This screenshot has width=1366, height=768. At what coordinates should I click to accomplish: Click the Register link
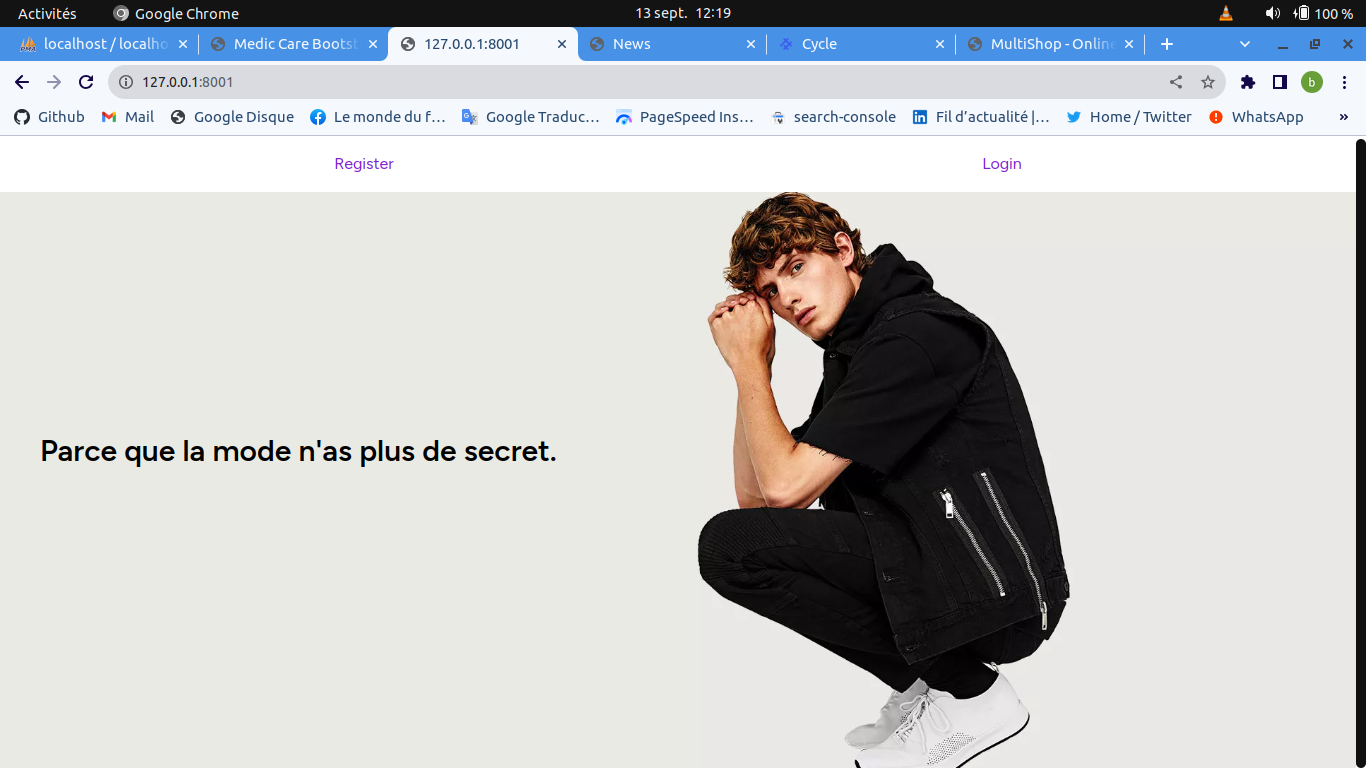pos(364,164)
